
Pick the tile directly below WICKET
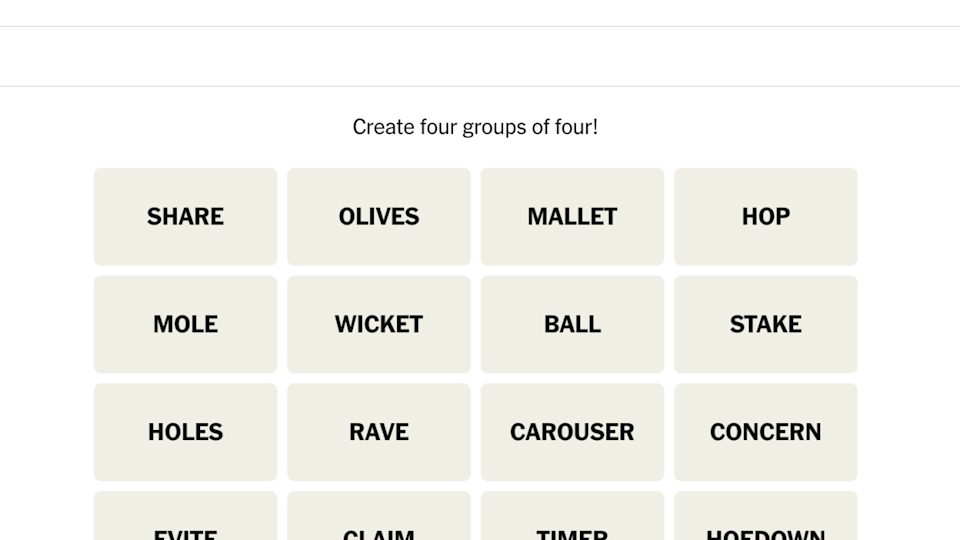pos(379,432)
